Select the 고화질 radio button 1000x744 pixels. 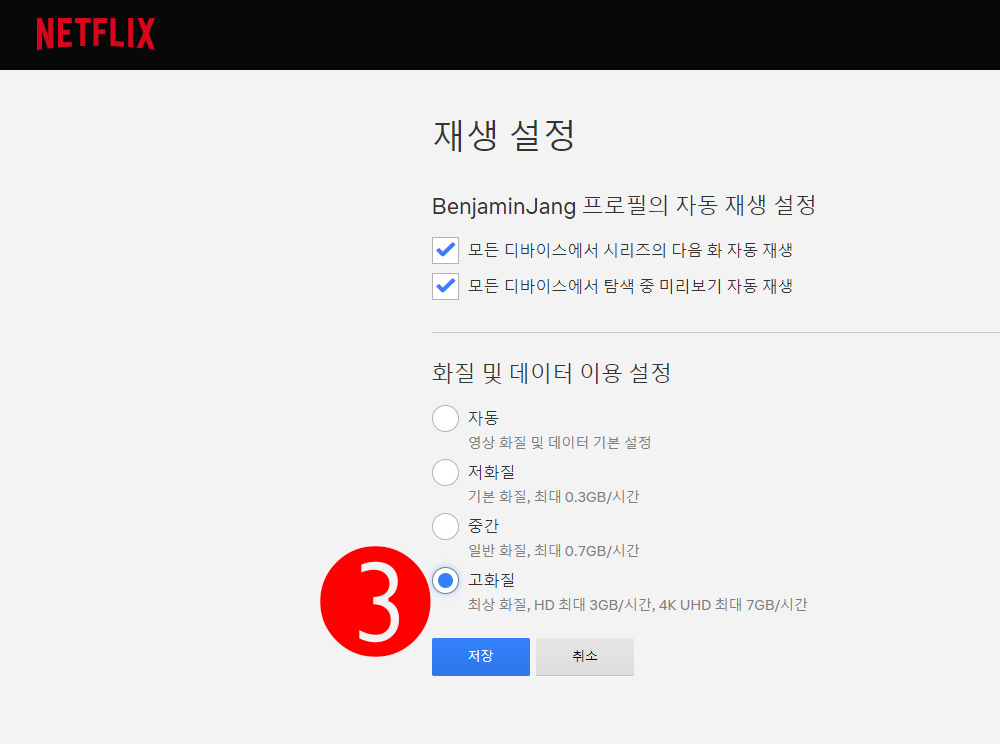point(445,580)
